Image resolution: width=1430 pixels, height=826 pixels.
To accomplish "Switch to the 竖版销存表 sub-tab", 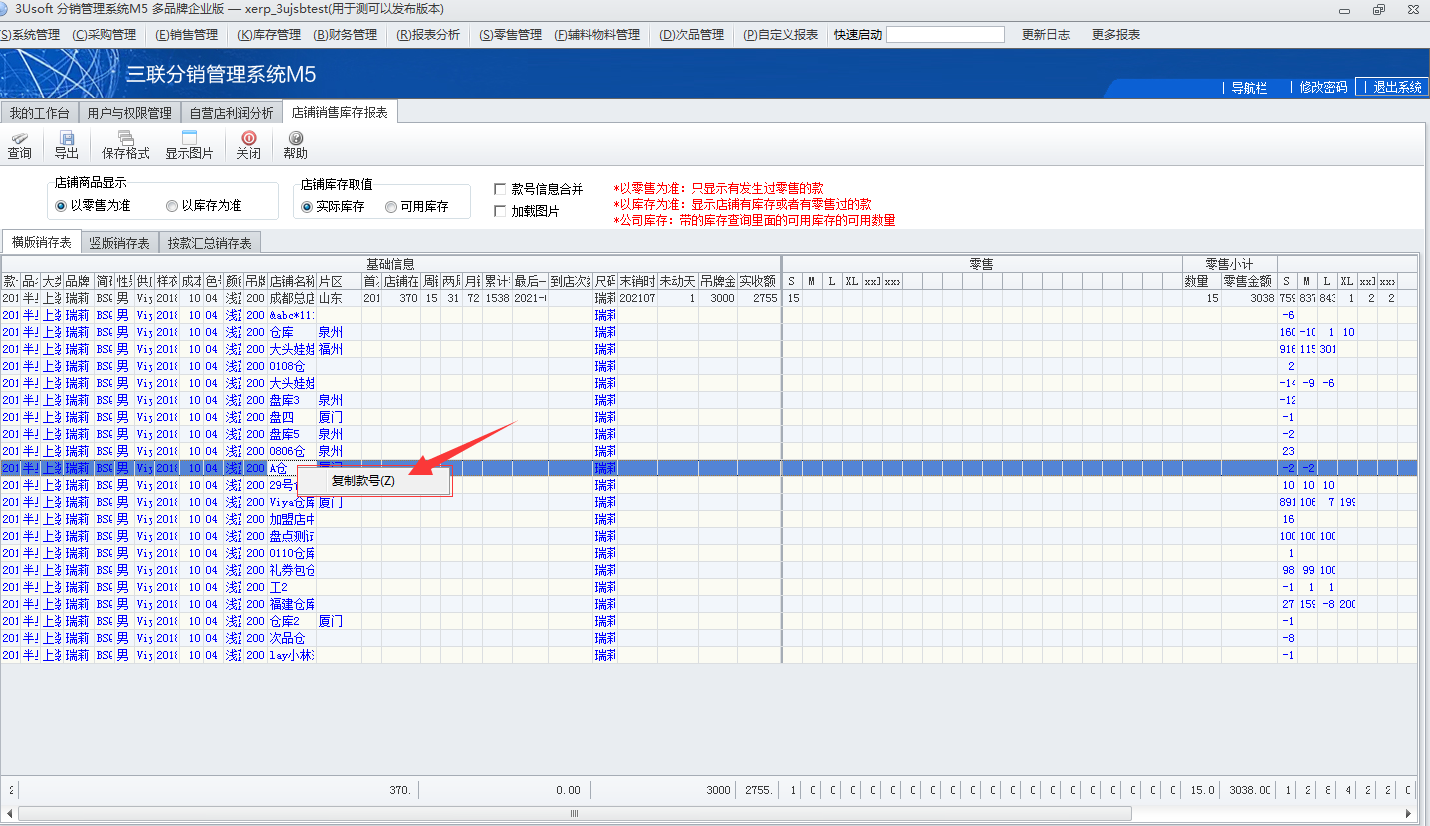I will [x=119, y=242].
